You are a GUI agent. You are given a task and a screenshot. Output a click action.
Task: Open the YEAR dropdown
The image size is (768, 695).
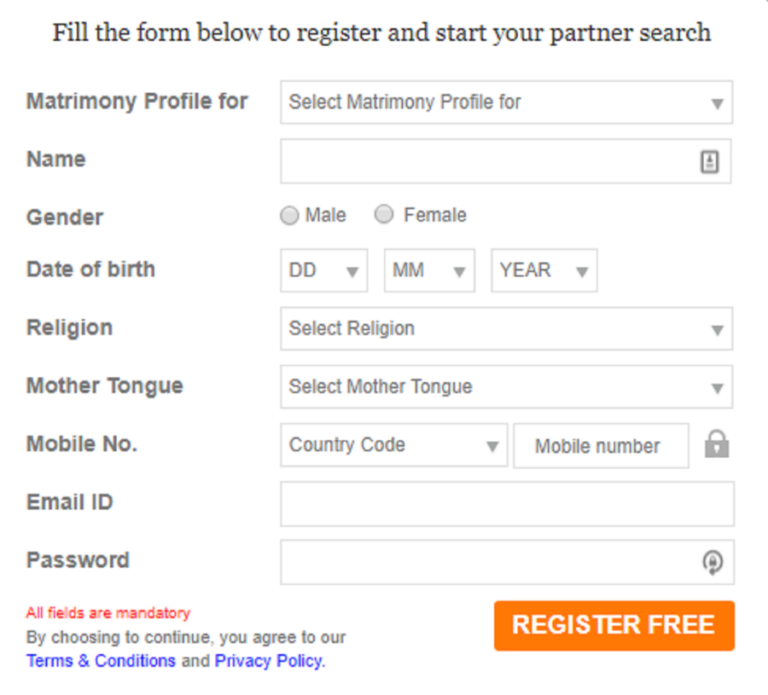[x=543, y=270]
